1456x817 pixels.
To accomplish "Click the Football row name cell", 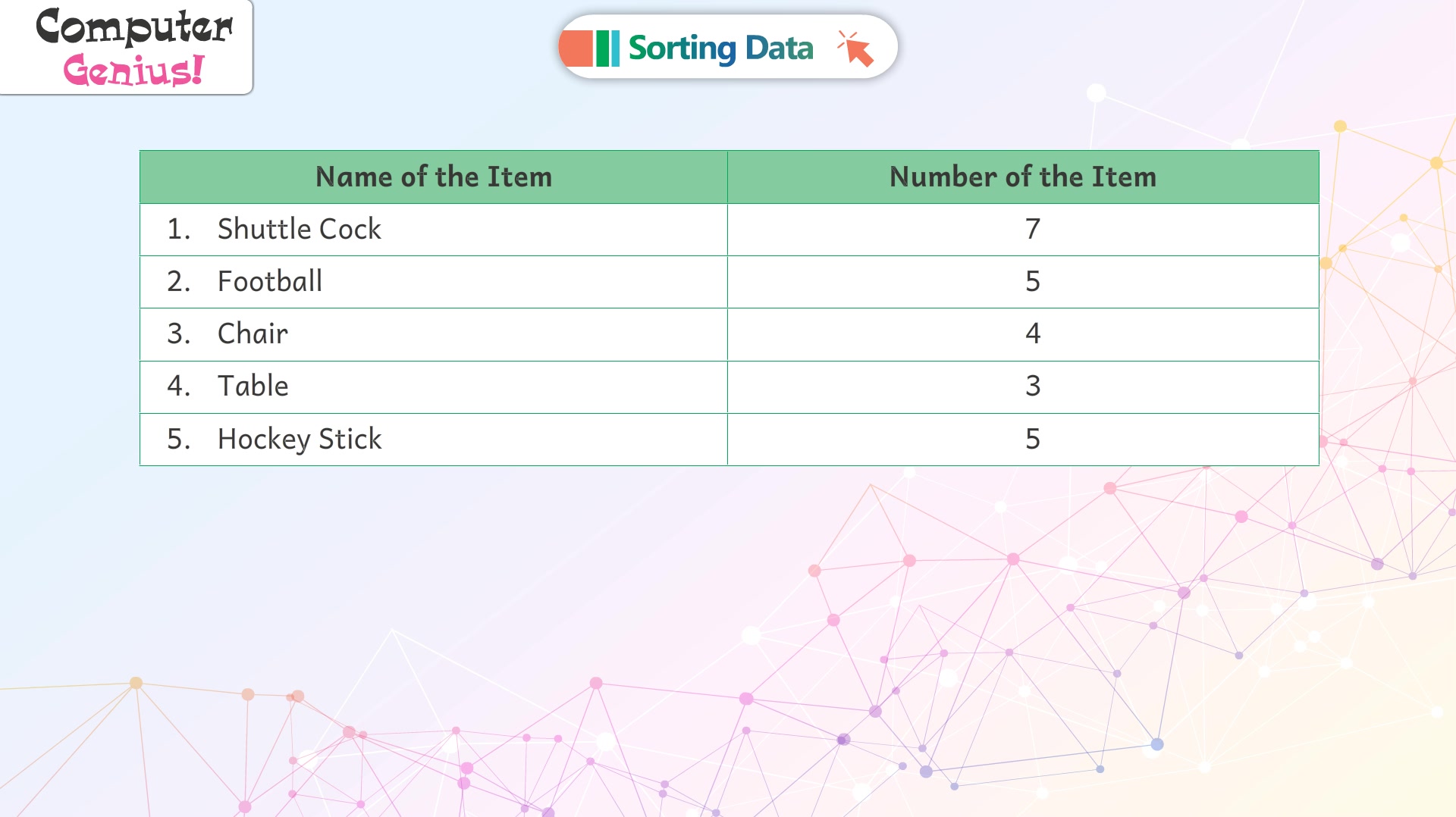I will (434, 282).
